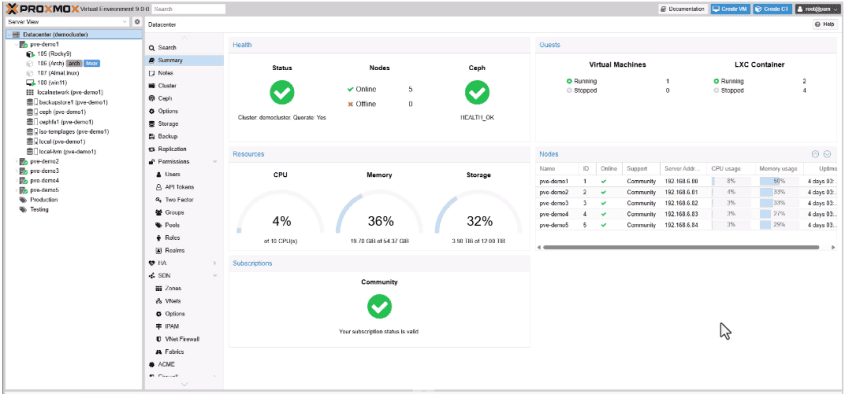Viewport: 844px width, 394px height.
Task: Click the floppy-disk Backup icon in the menu
Action: click(152, 137)
